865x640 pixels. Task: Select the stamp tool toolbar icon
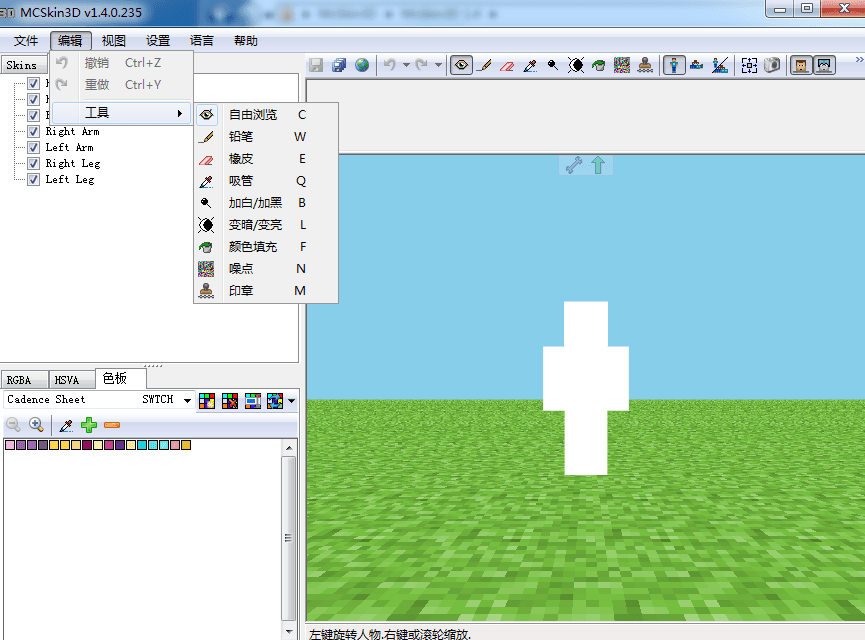tap(646, 65)
